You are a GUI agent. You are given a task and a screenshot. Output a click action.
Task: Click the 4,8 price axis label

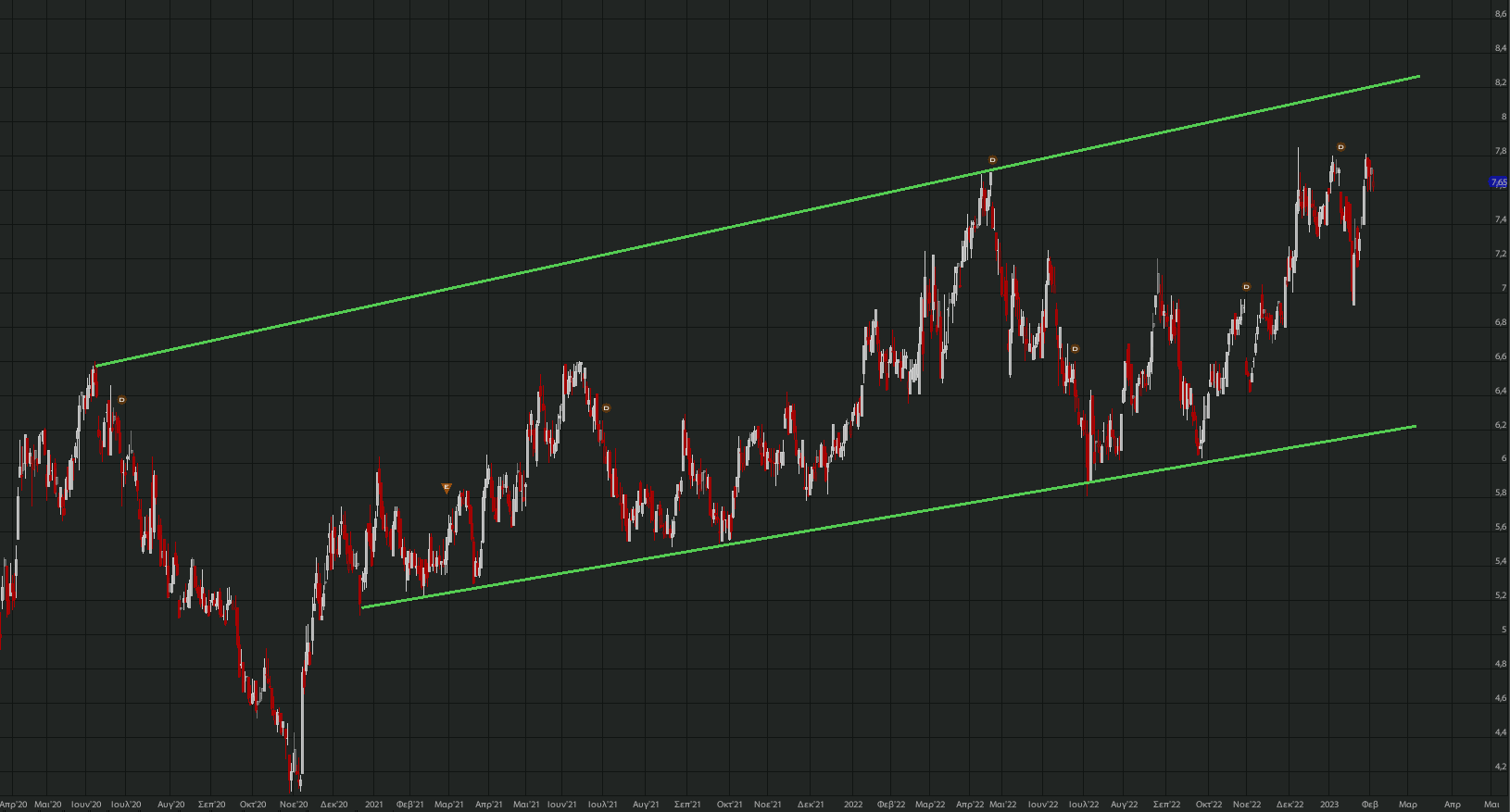(x=1500, y=664)
